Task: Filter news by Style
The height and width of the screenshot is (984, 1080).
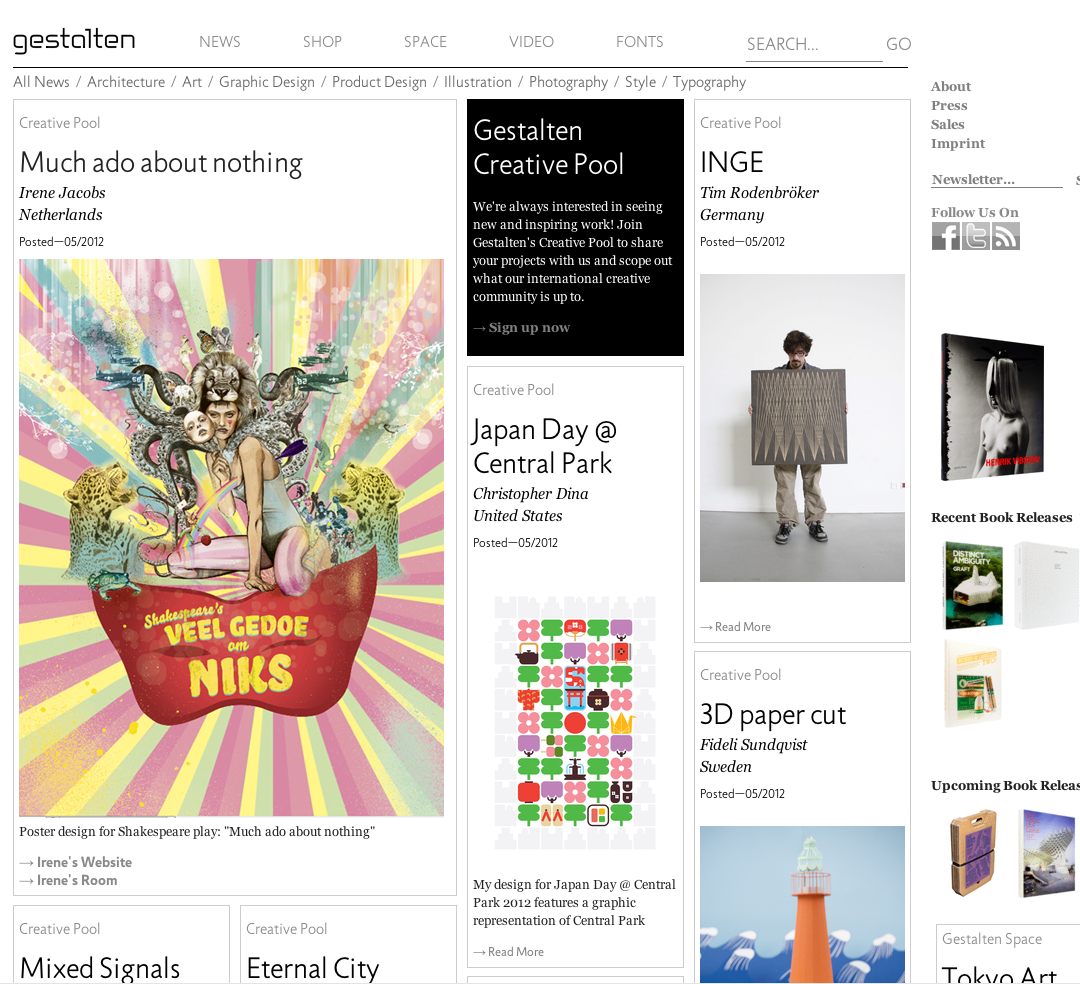Action: pos(641,82)
